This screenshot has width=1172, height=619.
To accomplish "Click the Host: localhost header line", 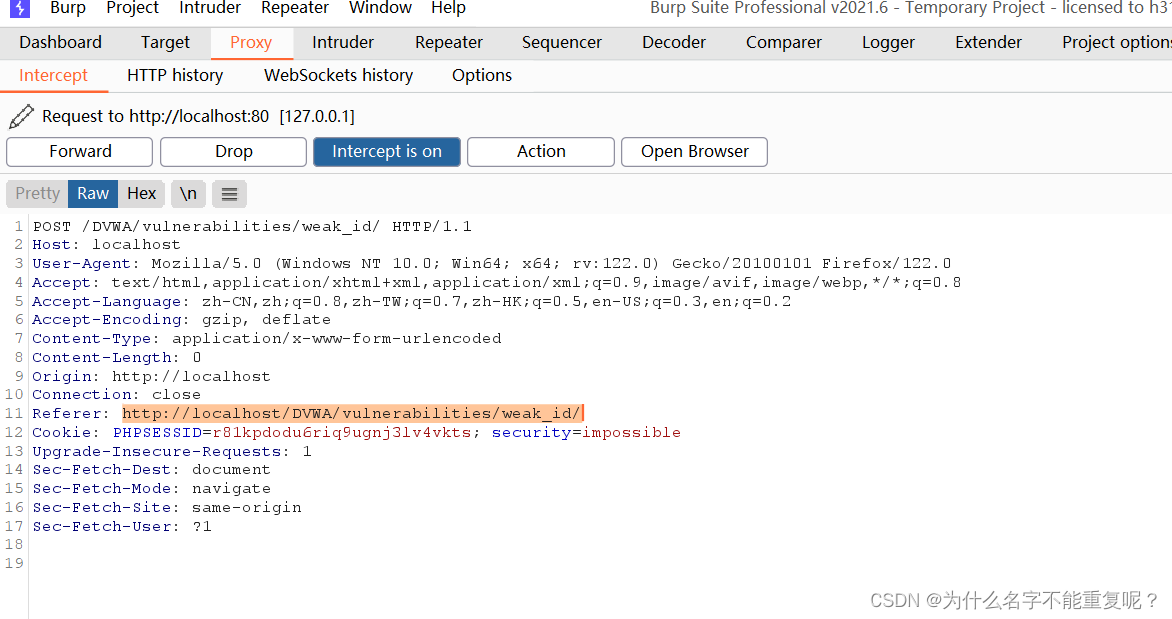I will tap(106, 245).
